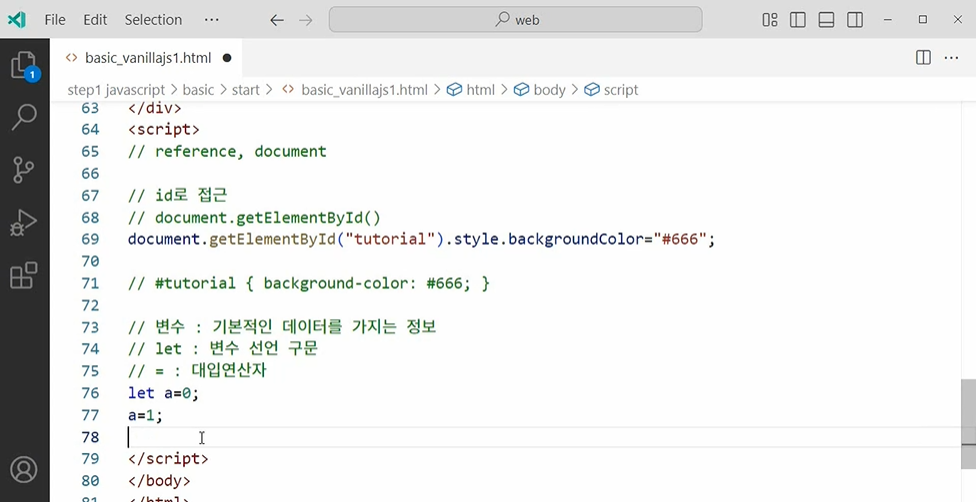Image resolution: width=976 pixels, height=502 pixels.
Task: Click the '// #tutorial { background-color: #666; }' comment
Action: tap(309, 283)
